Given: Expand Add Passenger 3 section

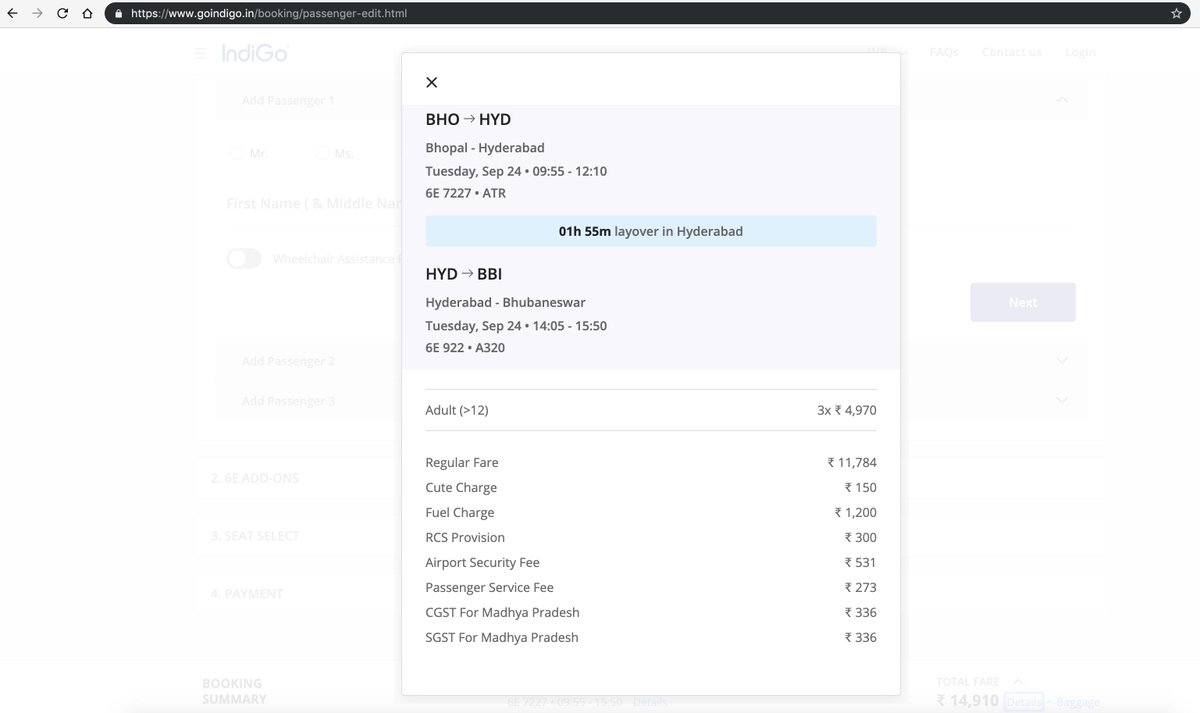Looking at the screenshot, I should [x=1062, y=401].
